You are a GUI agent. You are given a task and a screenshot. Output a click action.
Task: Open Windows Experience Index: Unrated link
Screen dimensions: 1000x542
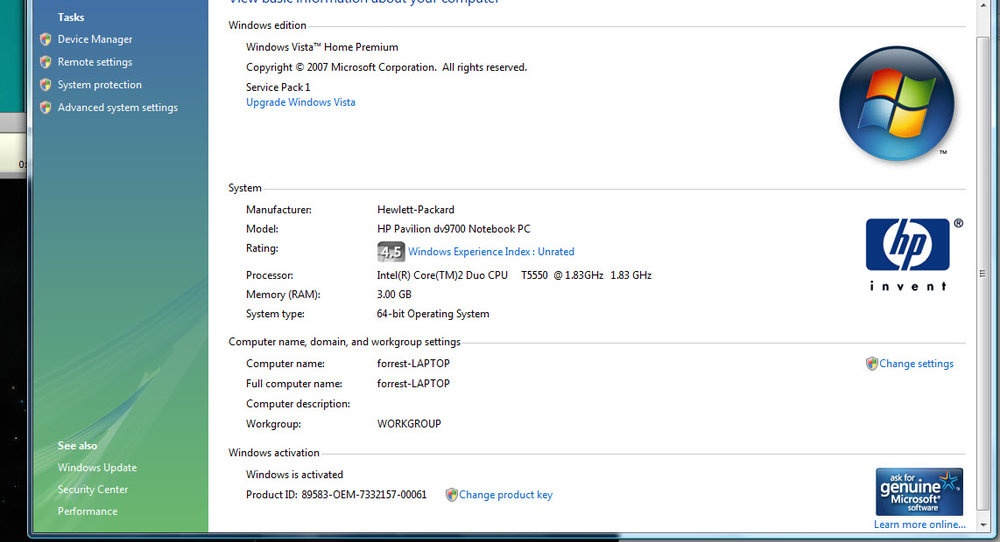491,252
